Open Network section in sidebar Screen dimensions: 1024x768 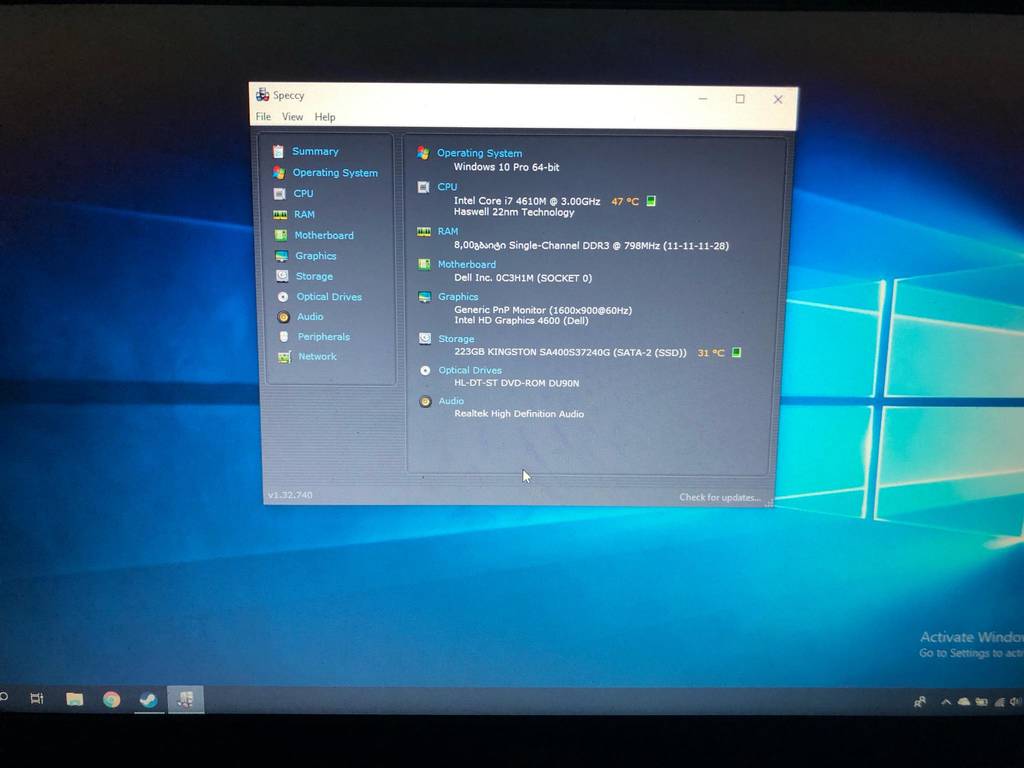pyautogui.click(x=317, y=357)
